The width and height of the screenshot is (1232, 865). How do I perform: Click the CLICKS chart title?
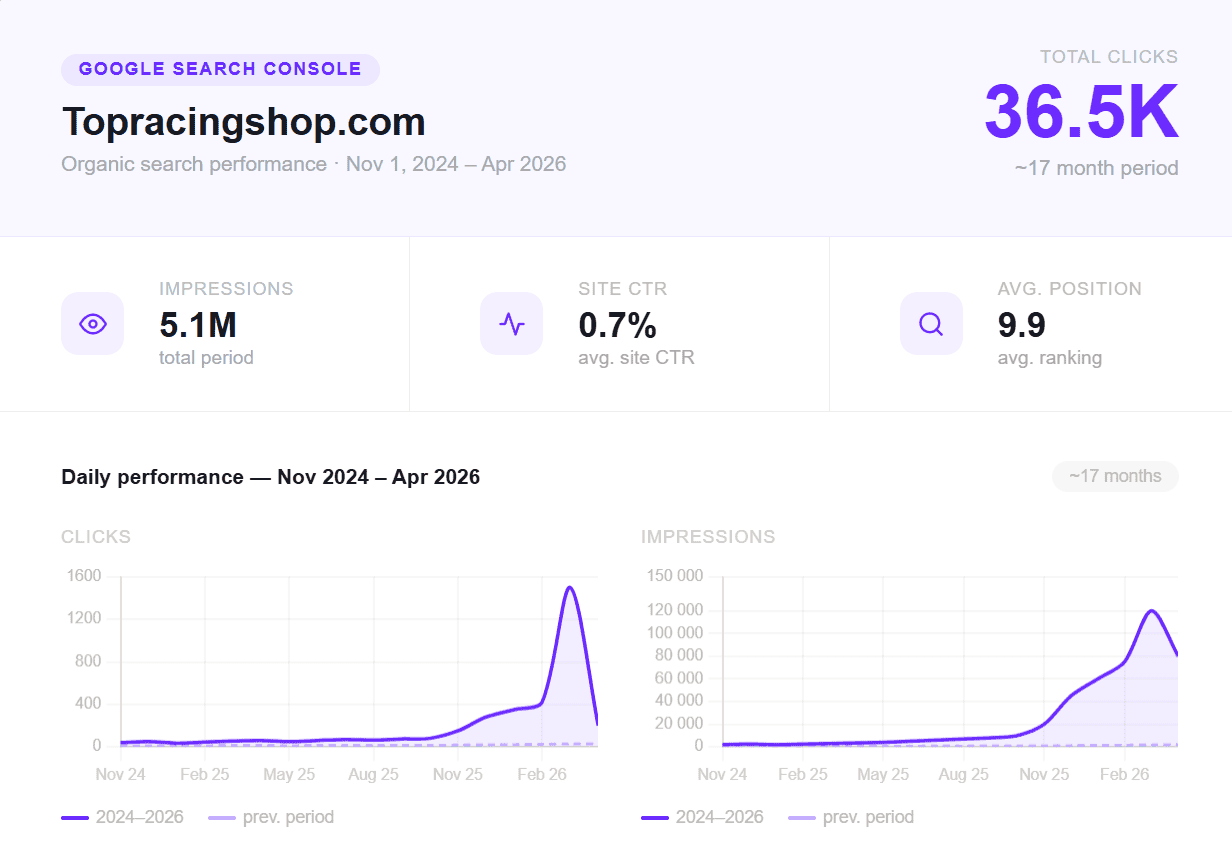pyautogui.click(x=96, y=537)
